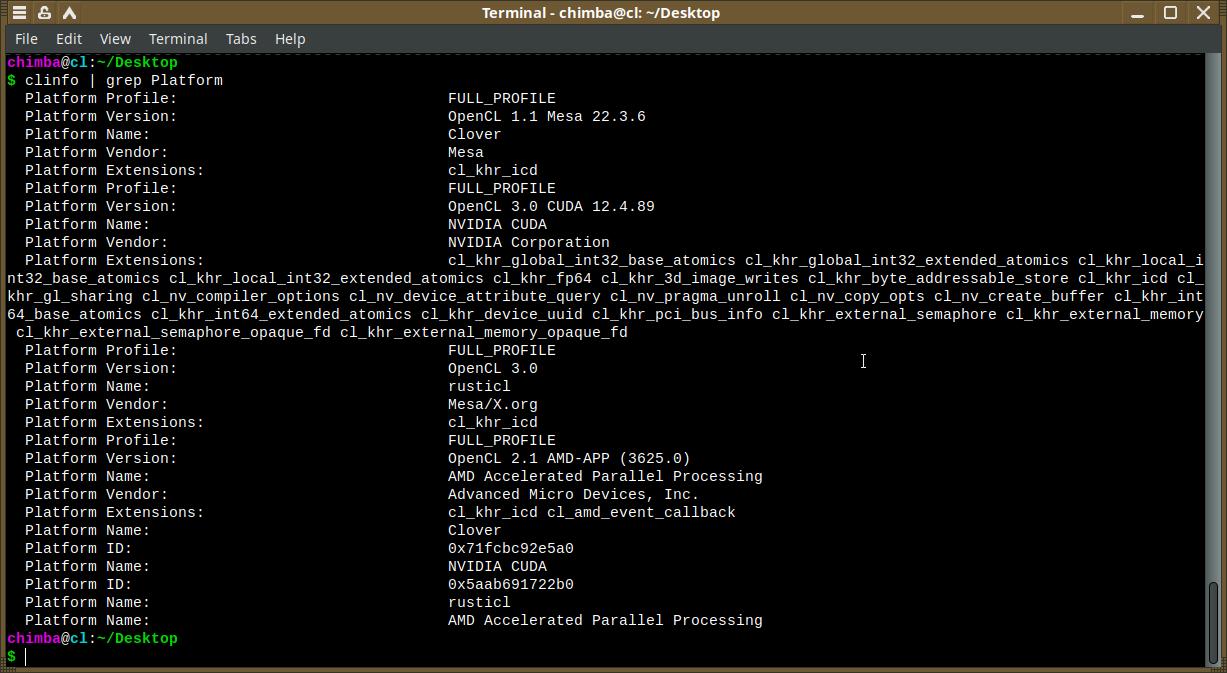Open the View menu
The width and height of the screenshot is (1227, 673).
point(115,39)
